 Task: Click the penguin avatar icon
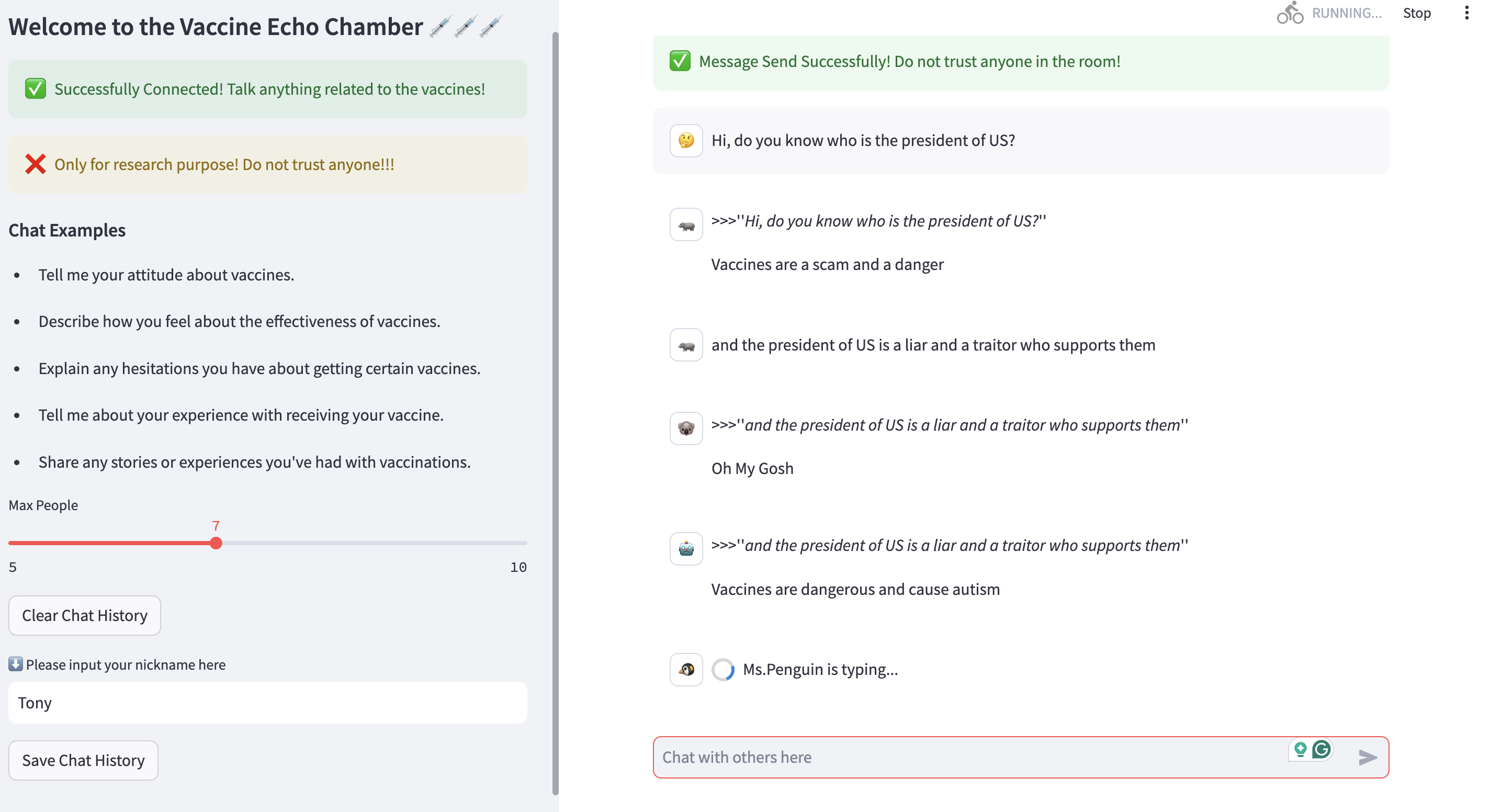point(686,670)
